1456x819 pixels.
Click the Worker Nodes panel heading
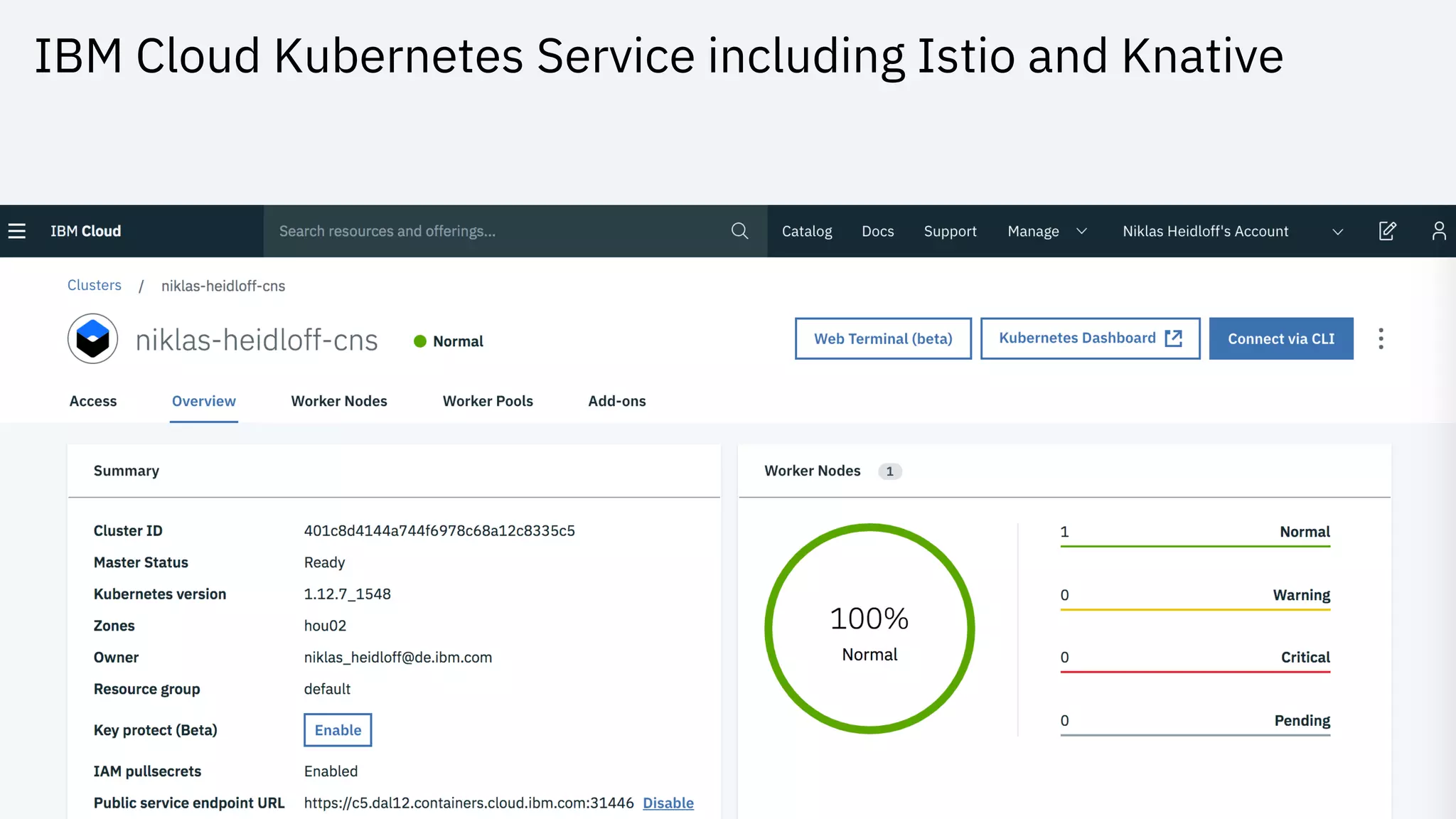tap(813, 471)
